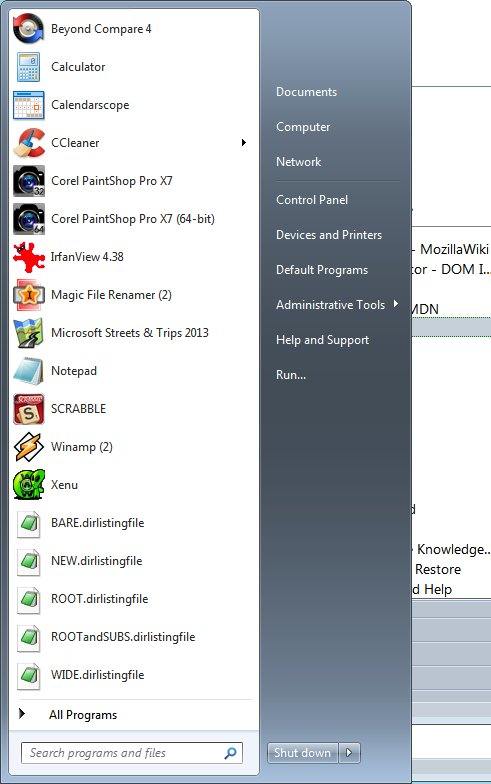491x784 pixels.
Task: Click the Xenu green icon
Action: click(28, 484)
